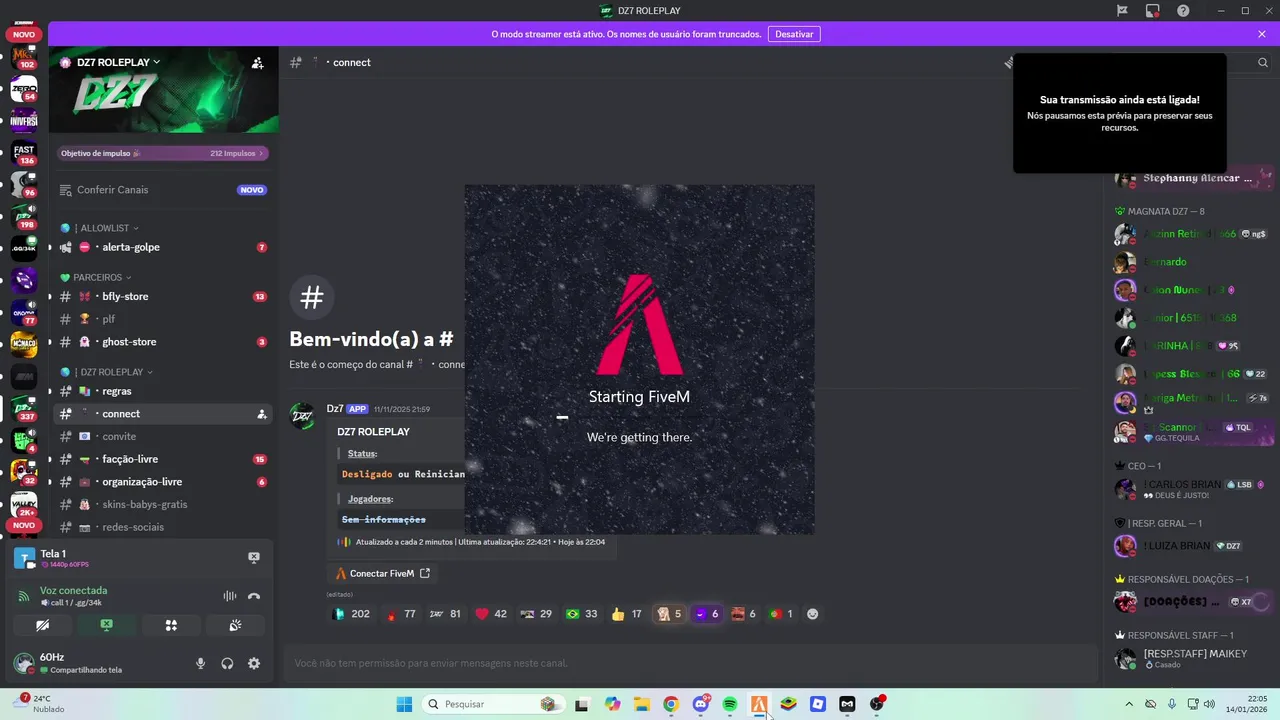Create invite for connect channel
This screenshot has height=720, width=1280.
pos(261,414)
